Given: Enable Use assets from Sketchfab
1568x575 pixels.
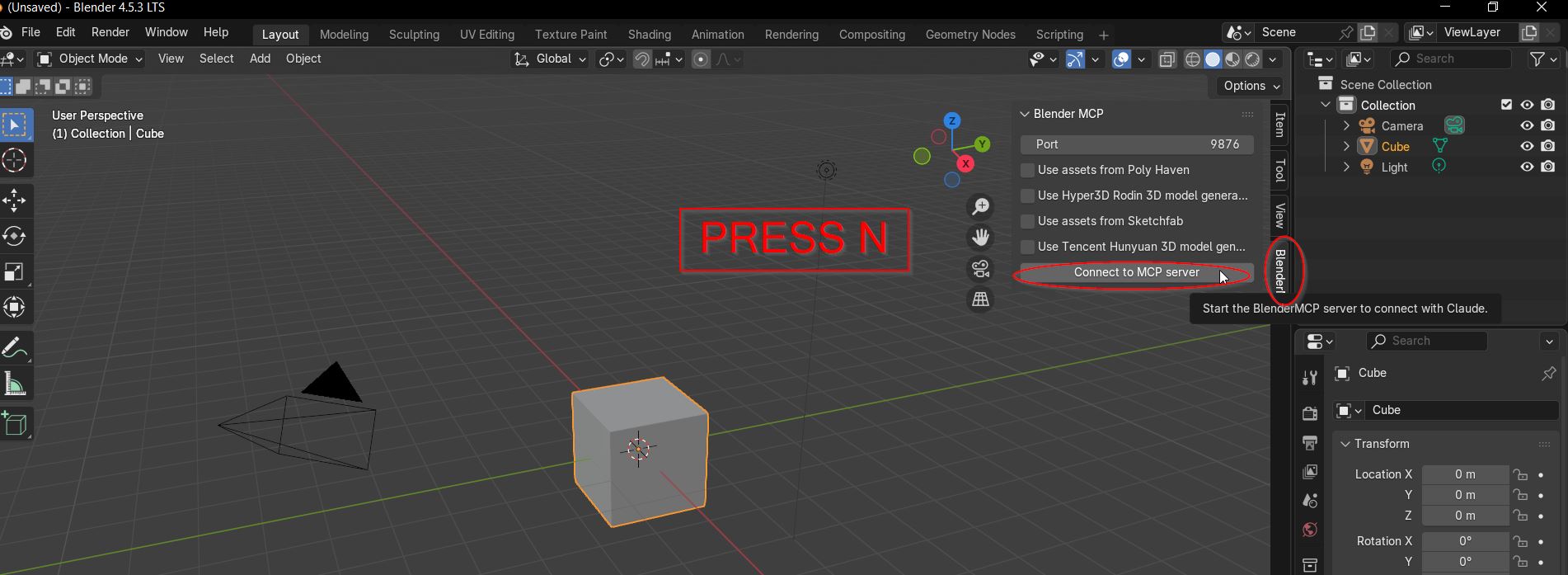Looking at the screenshot, I should (1027, 221).
